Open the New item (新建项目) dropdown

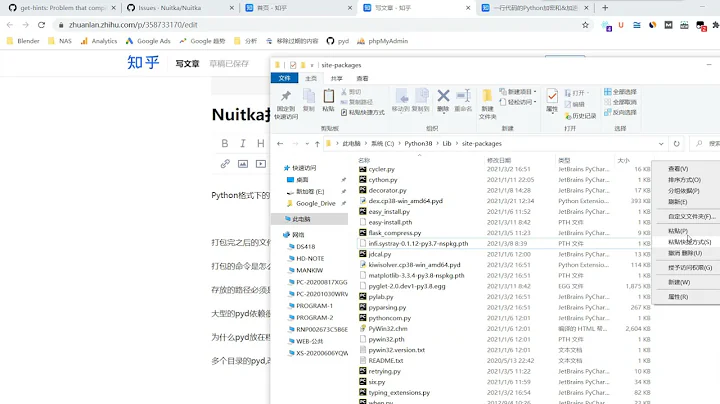[518, 92]
